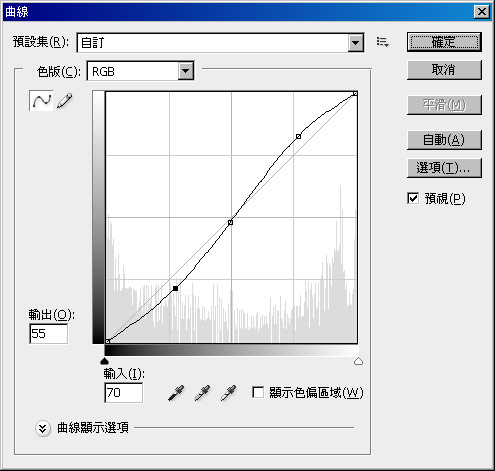
Task: Click the black input slider triangle
Action: [x=105, y=361]
